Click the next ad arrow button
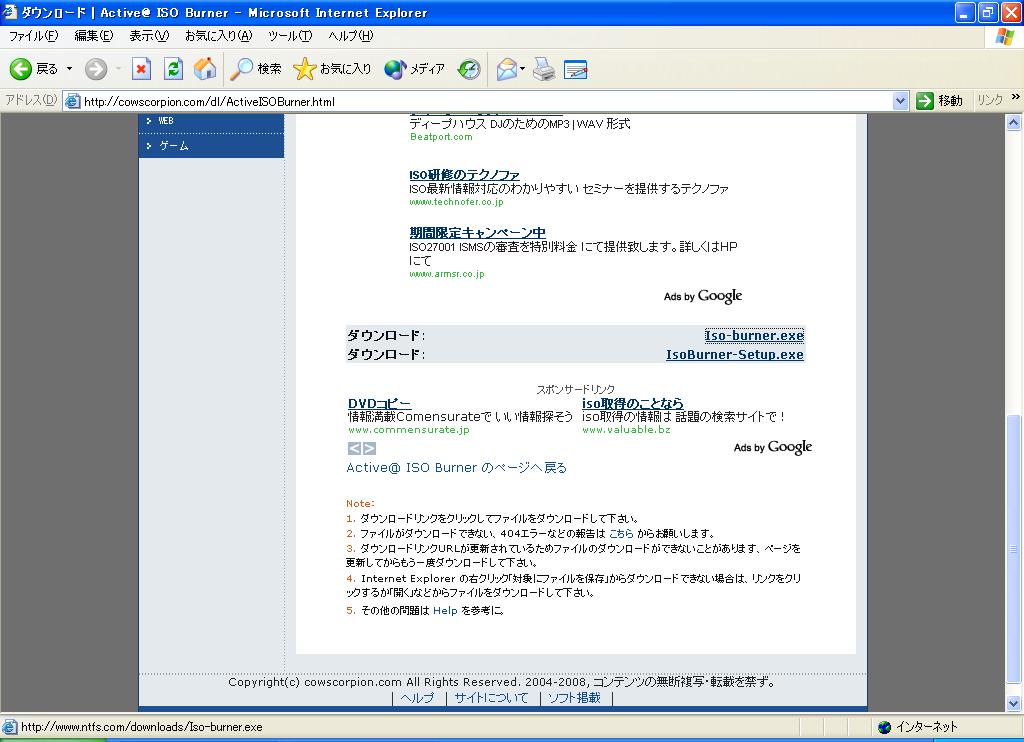Image resolution: width=1024 pixels, height=742 pixels. click(369, 448)
